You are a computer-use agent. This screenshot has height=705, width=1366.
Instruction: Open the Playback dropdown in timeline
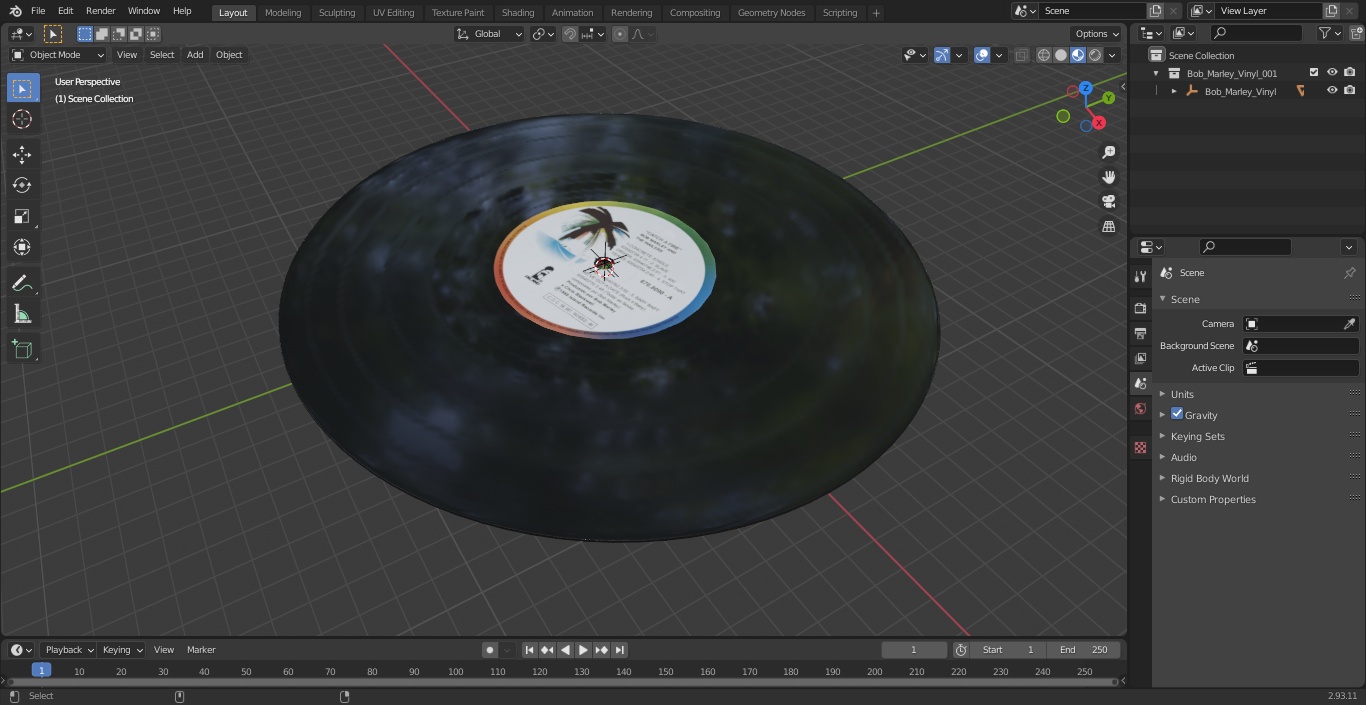click(68, 650)
